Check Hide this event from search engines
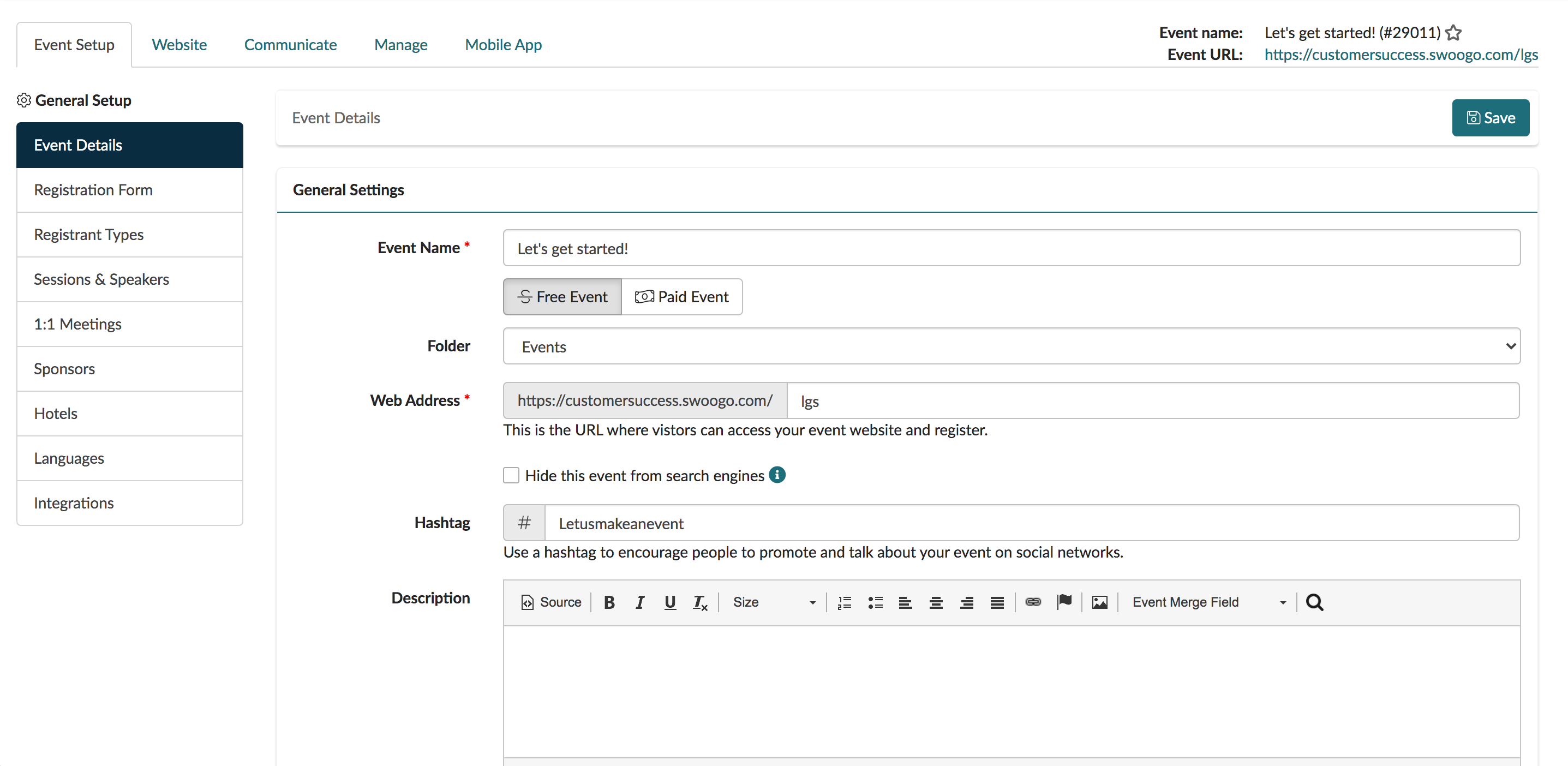The width and height of the screenshot is (1568, 766). pyautogui.click(x=511, y=476)
